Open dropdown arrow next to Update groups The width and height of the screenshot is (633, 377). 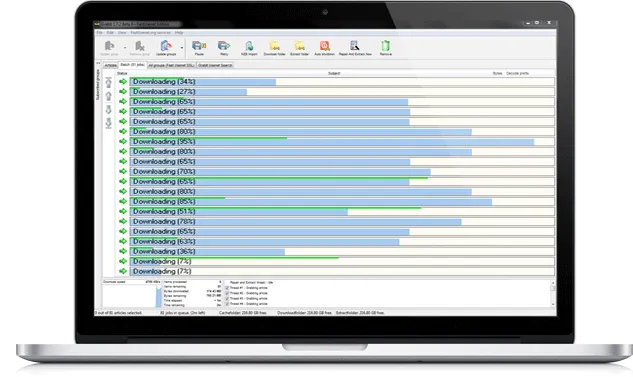[182, 48]
